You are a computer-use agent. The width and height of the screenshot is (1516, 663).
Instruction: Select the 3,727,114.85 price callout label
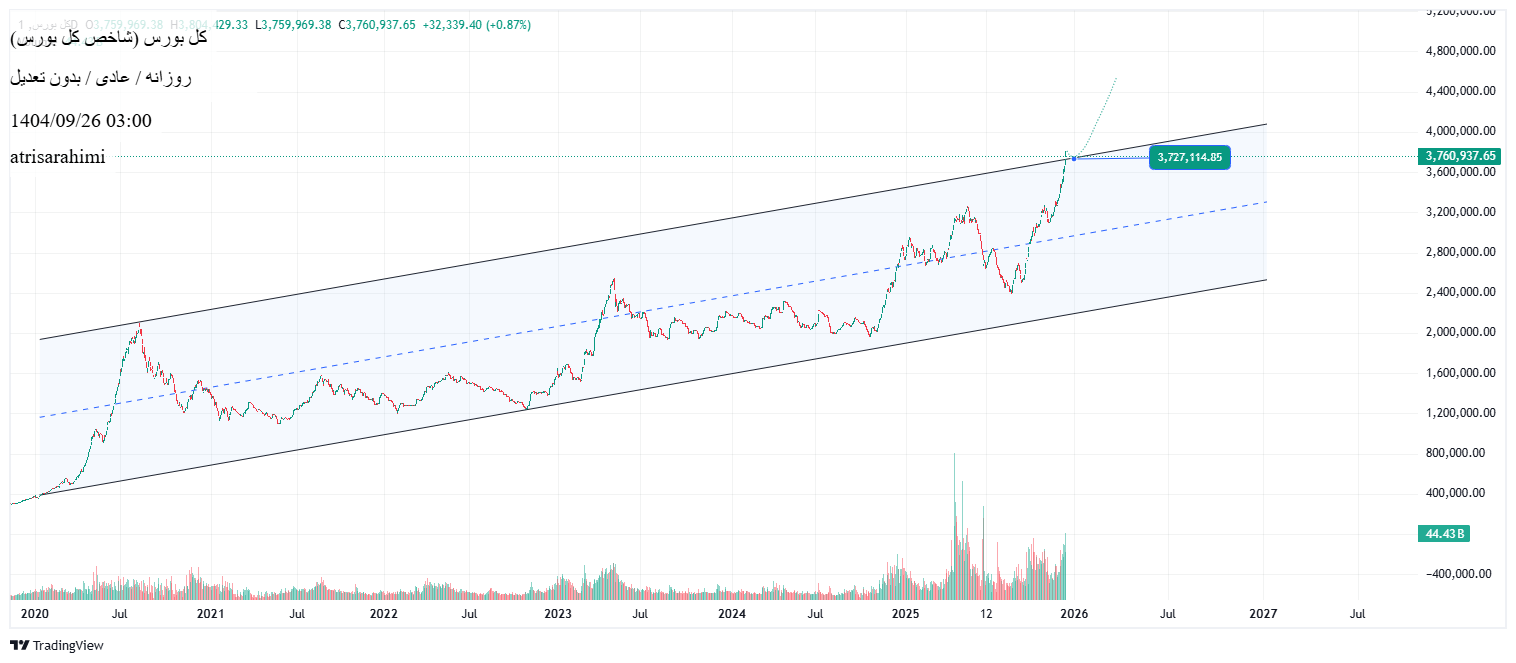coord(1189,157)
